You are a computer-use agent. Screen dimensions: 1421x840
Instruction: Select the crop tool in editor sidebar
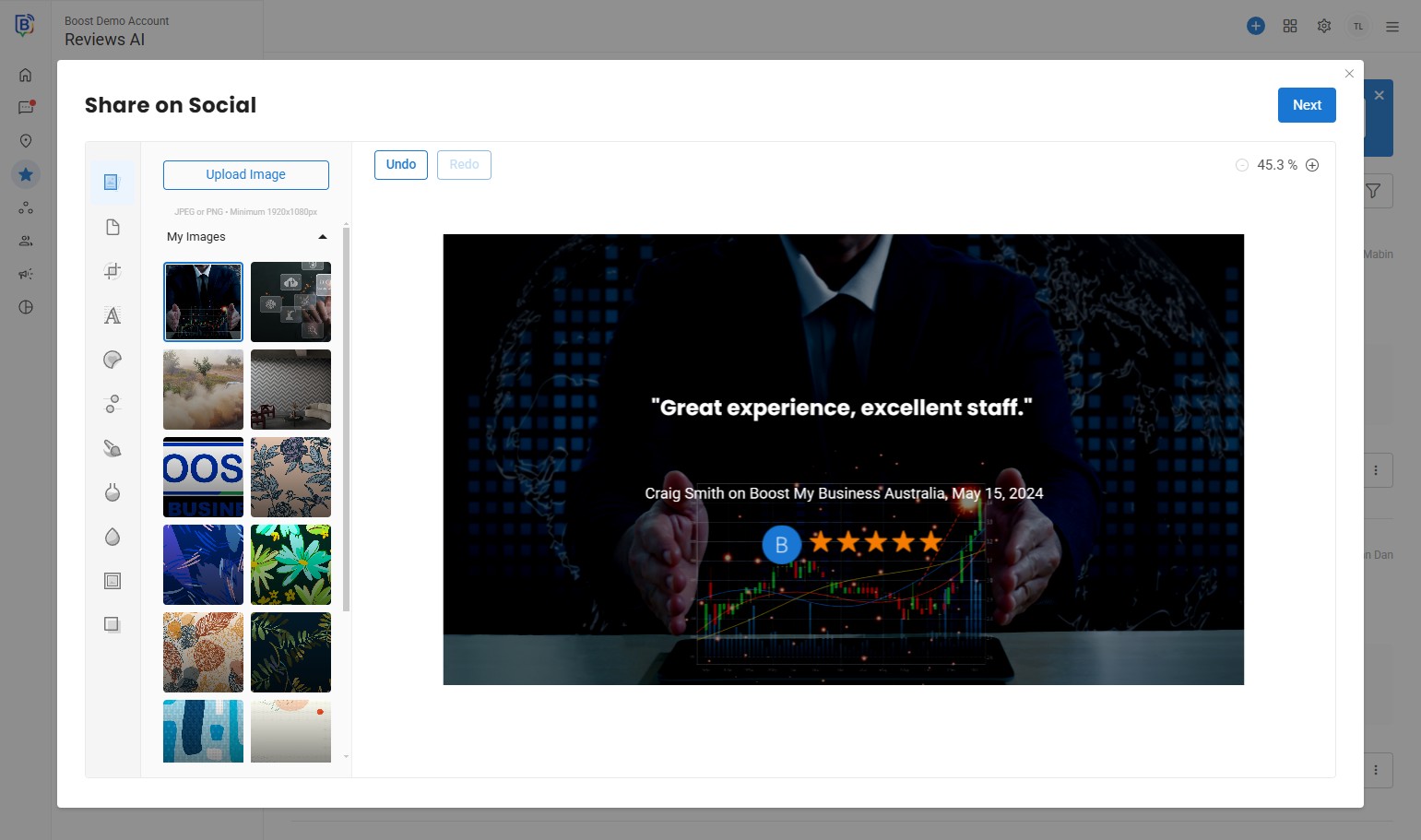click(x=112, y=271)
